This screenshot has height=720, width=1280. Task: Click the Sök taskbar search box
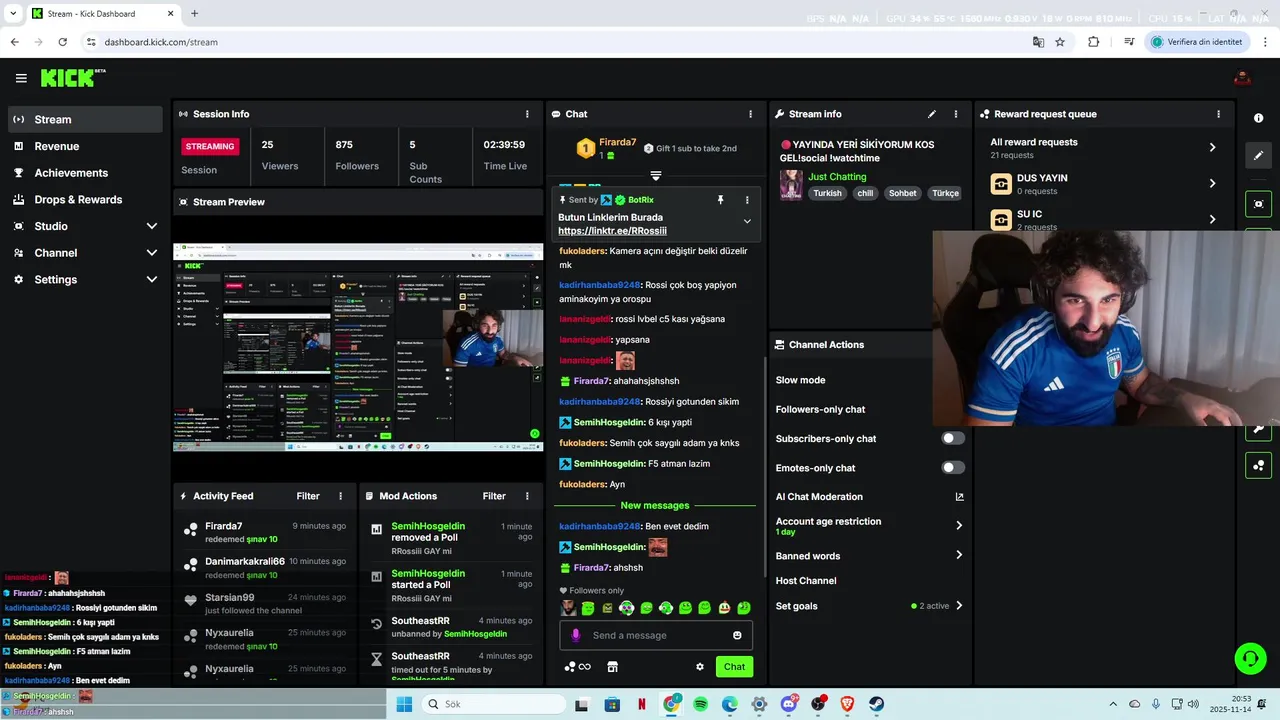point(494,704)
